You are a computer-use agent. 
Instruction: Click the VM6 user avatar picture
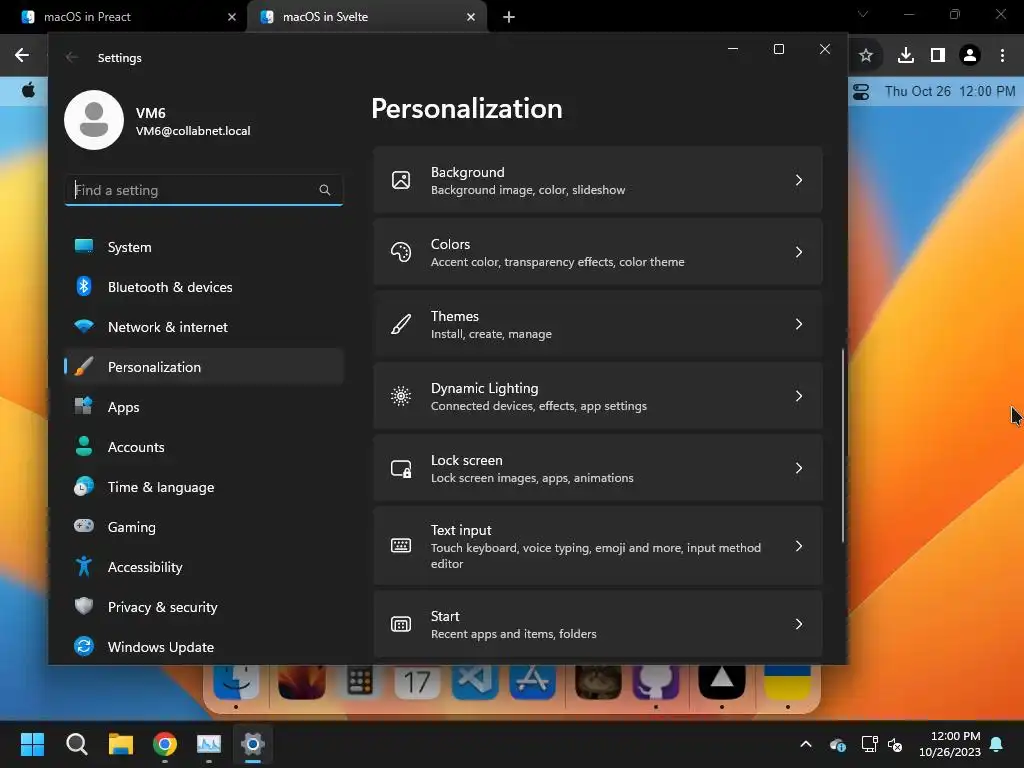(x=94, y=120)
